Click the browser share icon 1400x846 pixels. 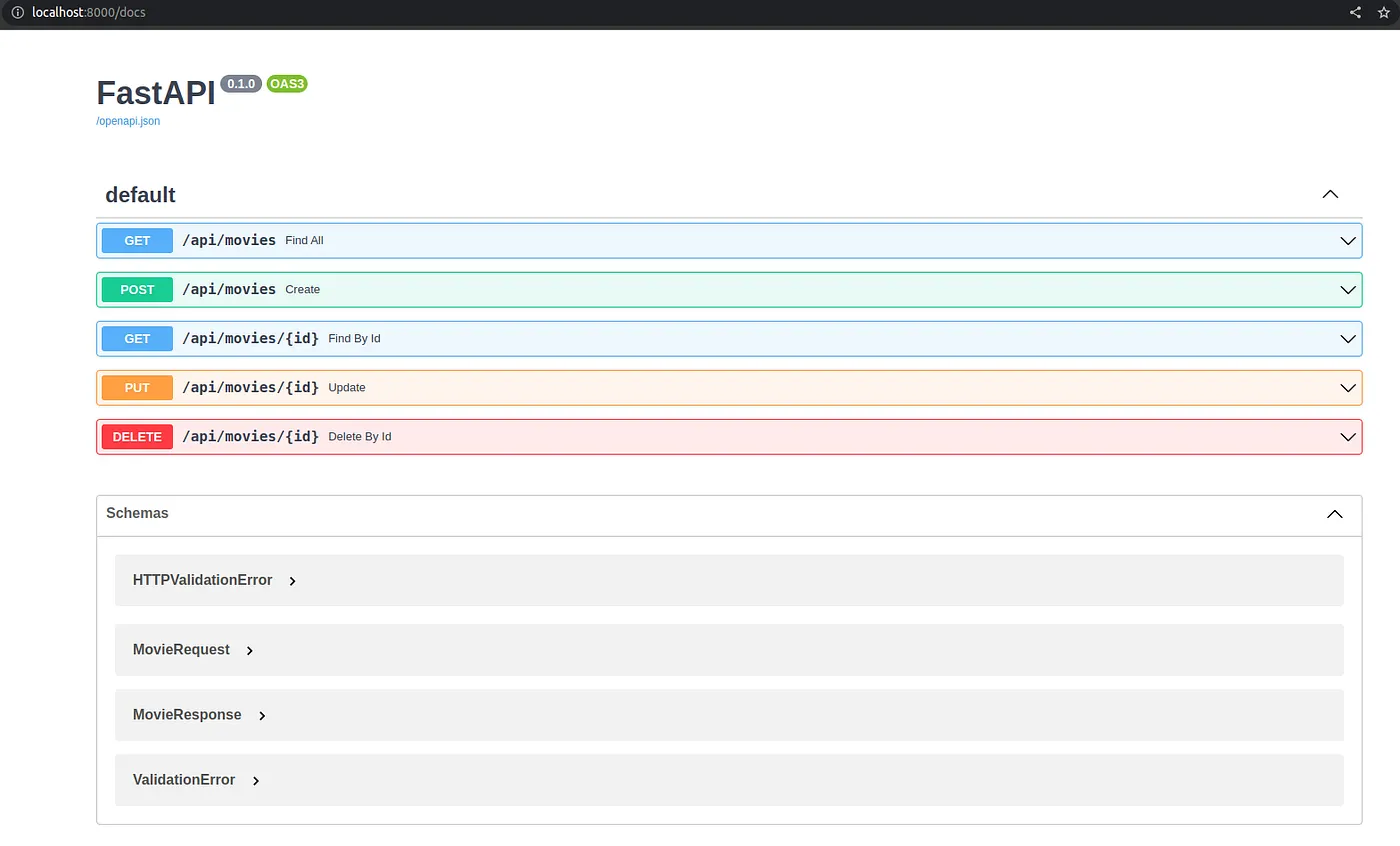point(1355,12)
